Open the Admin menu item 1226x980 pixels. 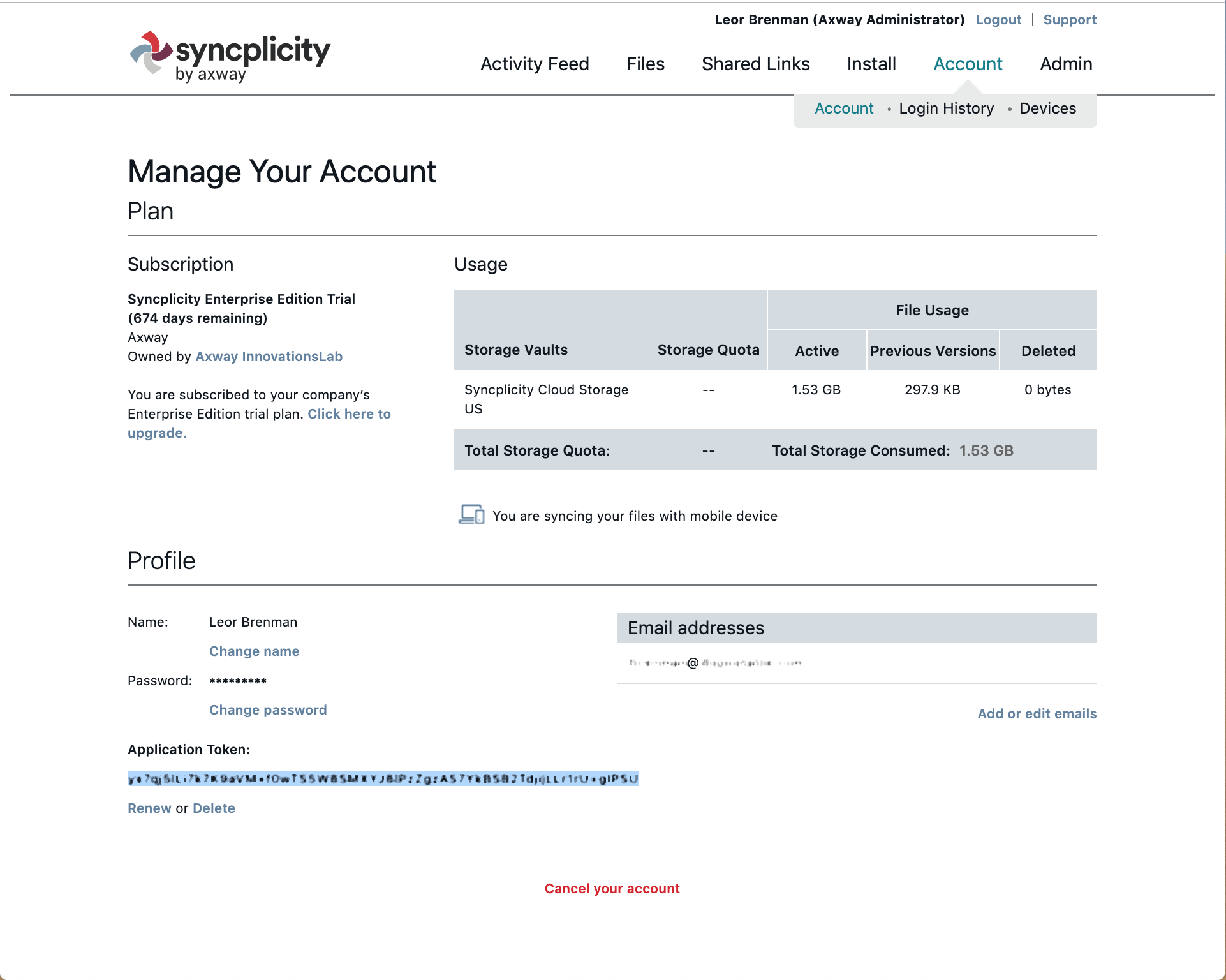(x=1065, y=64)
